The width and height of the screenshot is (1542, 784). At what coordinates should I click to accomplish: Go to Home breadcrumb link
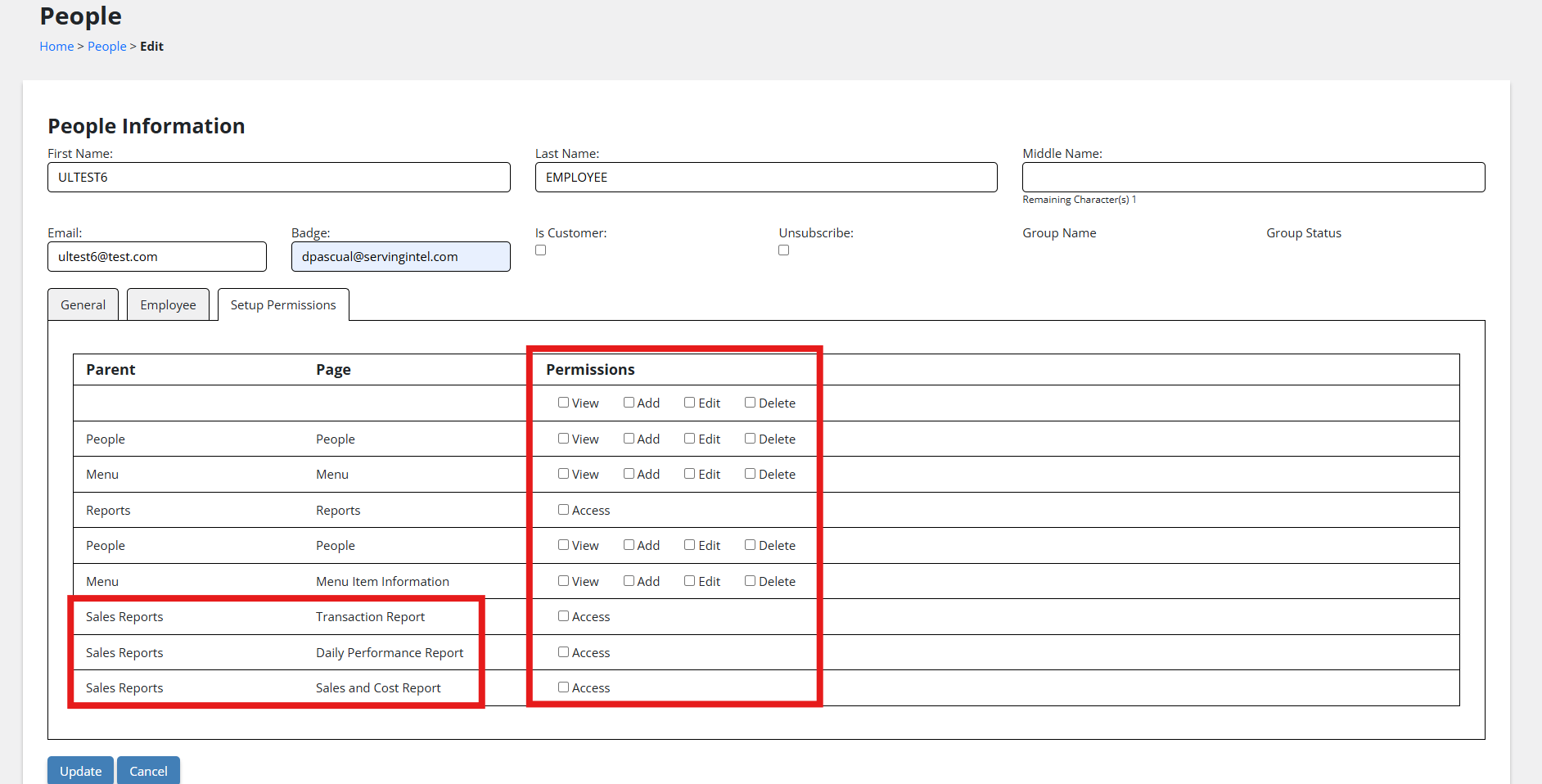pyautogui.click(x=56, y=47)
